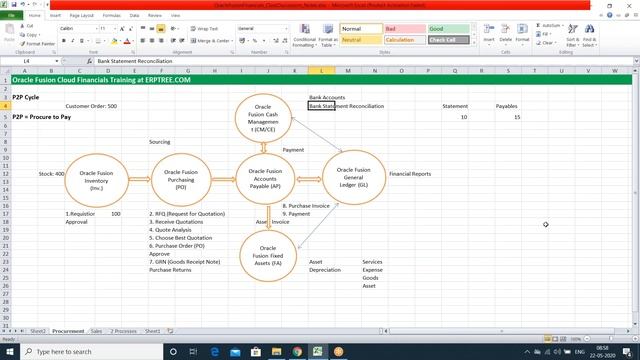Screen dimensions: 640x360
Task: Click the AutoSum sigma icon
Action: pyautogui.click(x=538, y=25)
